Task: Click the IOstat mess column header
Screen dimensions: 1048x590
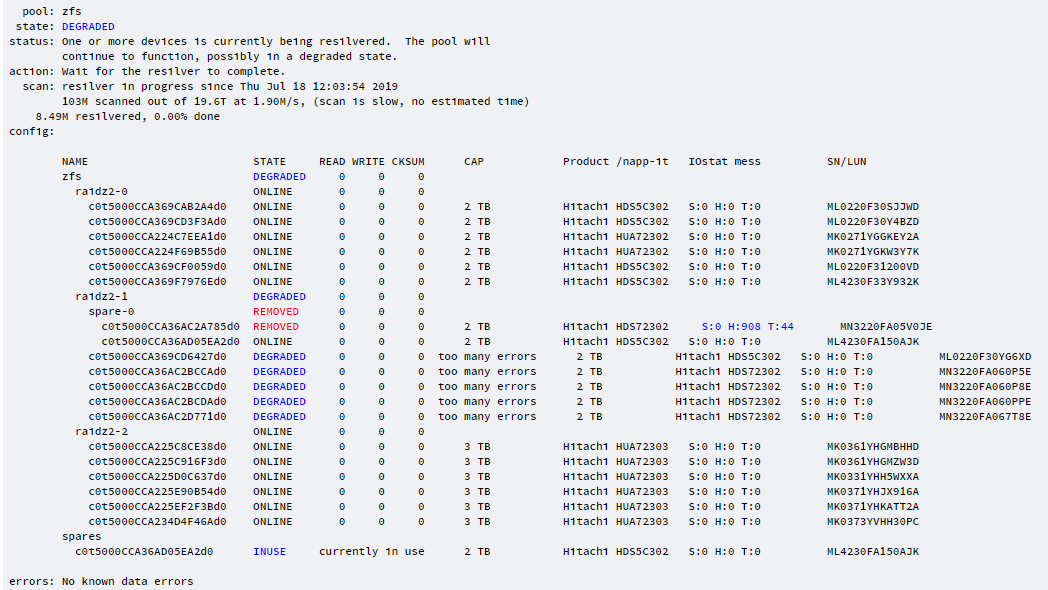Action: click(724, 161)
